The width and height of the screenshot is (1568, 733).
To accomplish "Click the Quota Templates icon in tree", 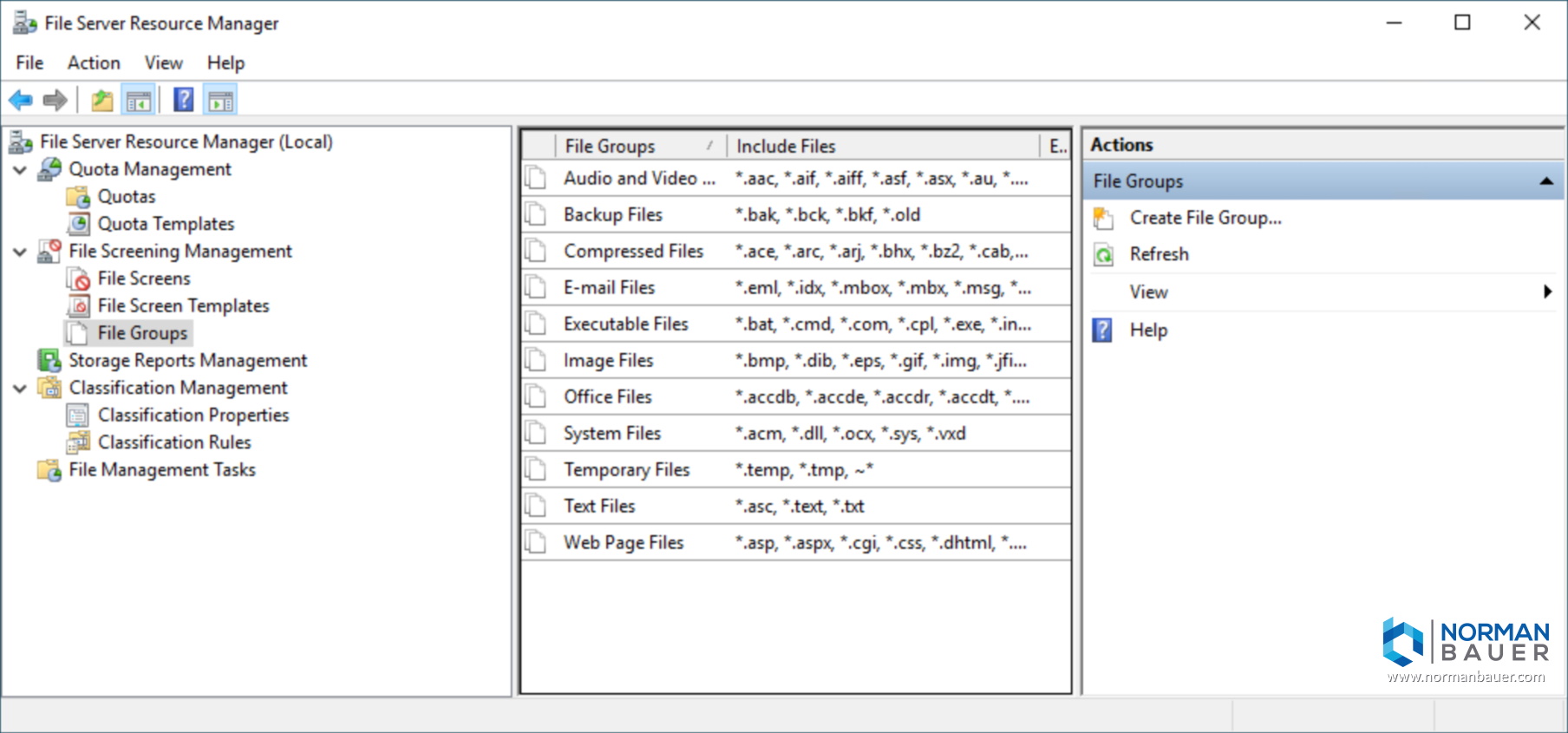I will pyautogui.click(x=79, y=224).
